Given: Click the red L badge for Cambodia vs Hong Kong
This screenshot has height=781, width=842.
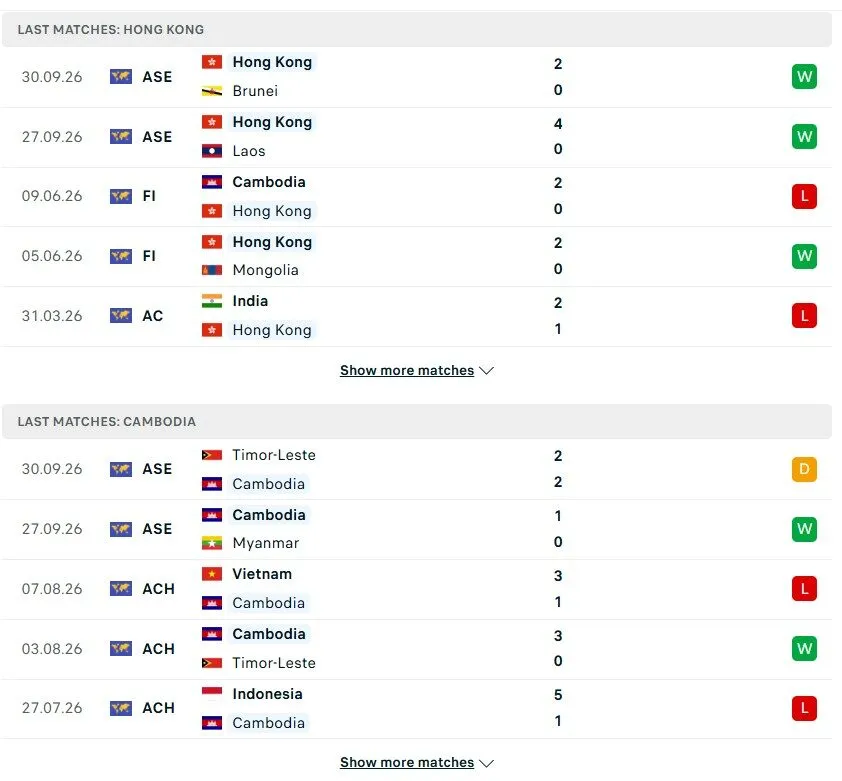Looking at the screenshot, I should click(x=804, y=196).
